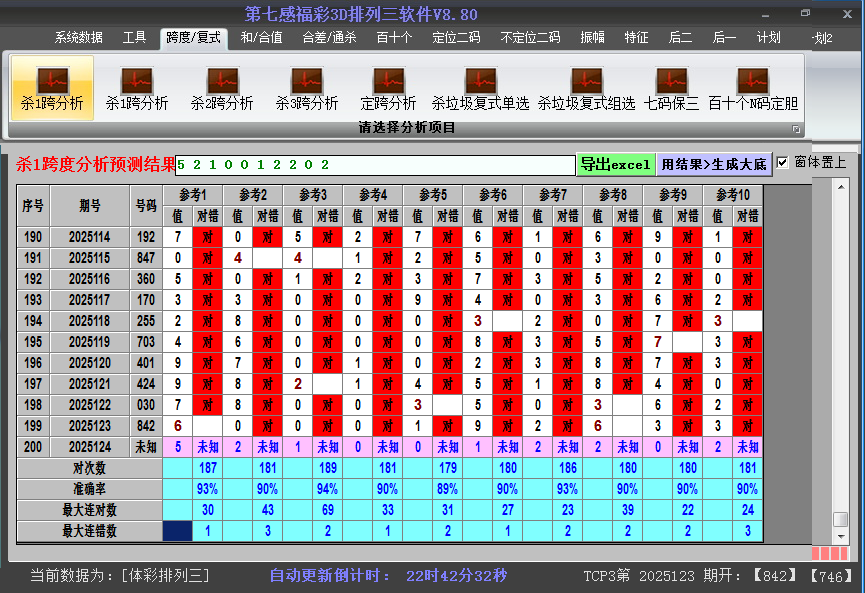Click the 导出excel button

click(616, 164)
